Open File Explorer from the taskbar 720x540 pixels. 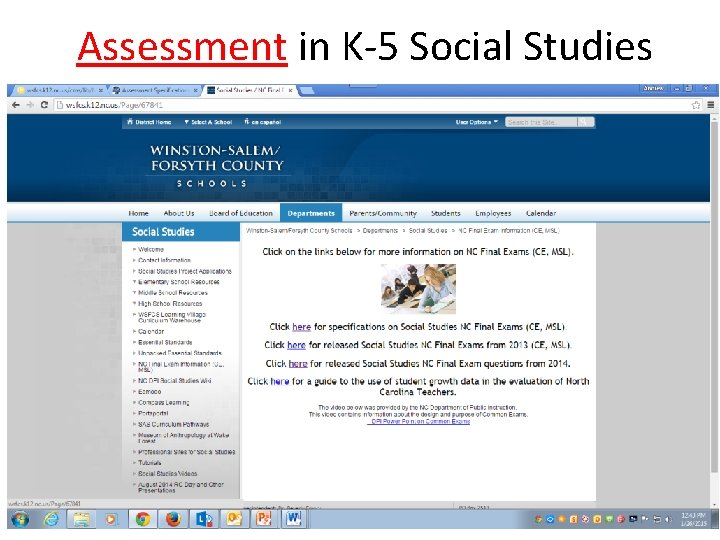(x=81, y=519)
